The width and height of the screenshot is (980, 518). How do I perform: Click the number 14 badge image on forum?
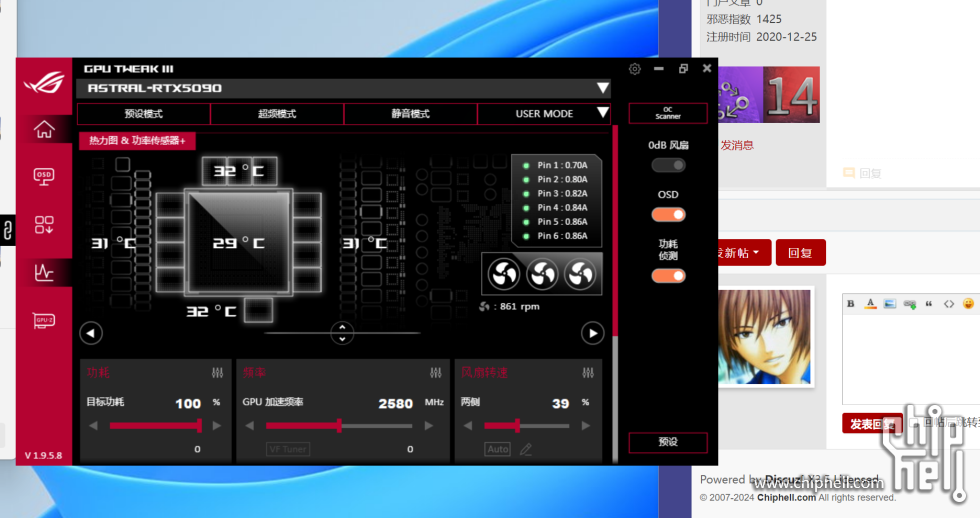tap(791, 95)
